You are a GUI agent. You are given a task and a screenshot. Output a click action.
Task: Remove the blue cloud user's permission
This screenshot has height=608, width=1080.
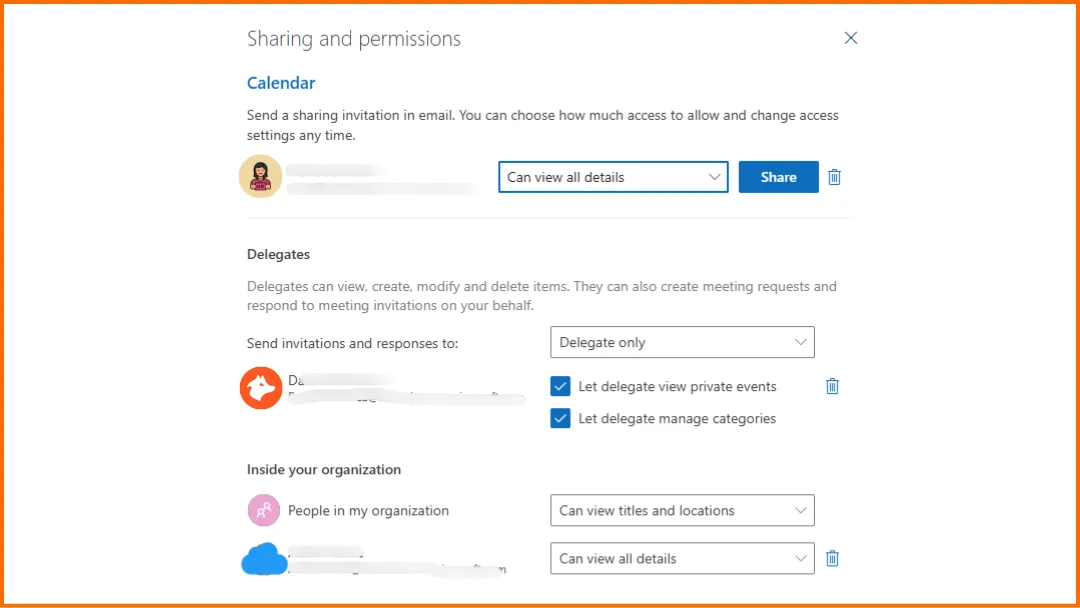point(832,558)
